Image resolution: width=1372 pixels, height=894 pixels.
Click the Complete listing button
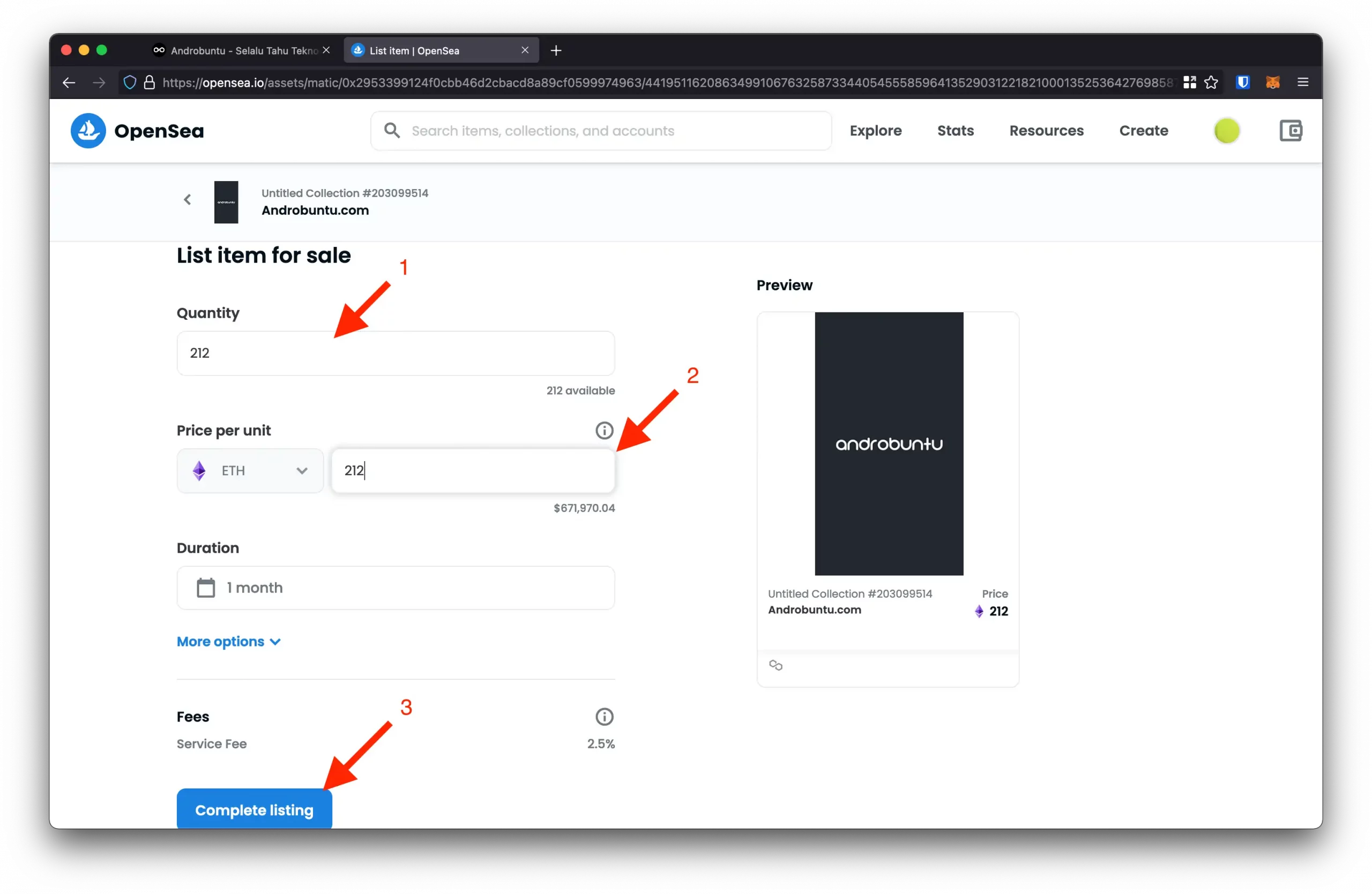click(254, 809)
